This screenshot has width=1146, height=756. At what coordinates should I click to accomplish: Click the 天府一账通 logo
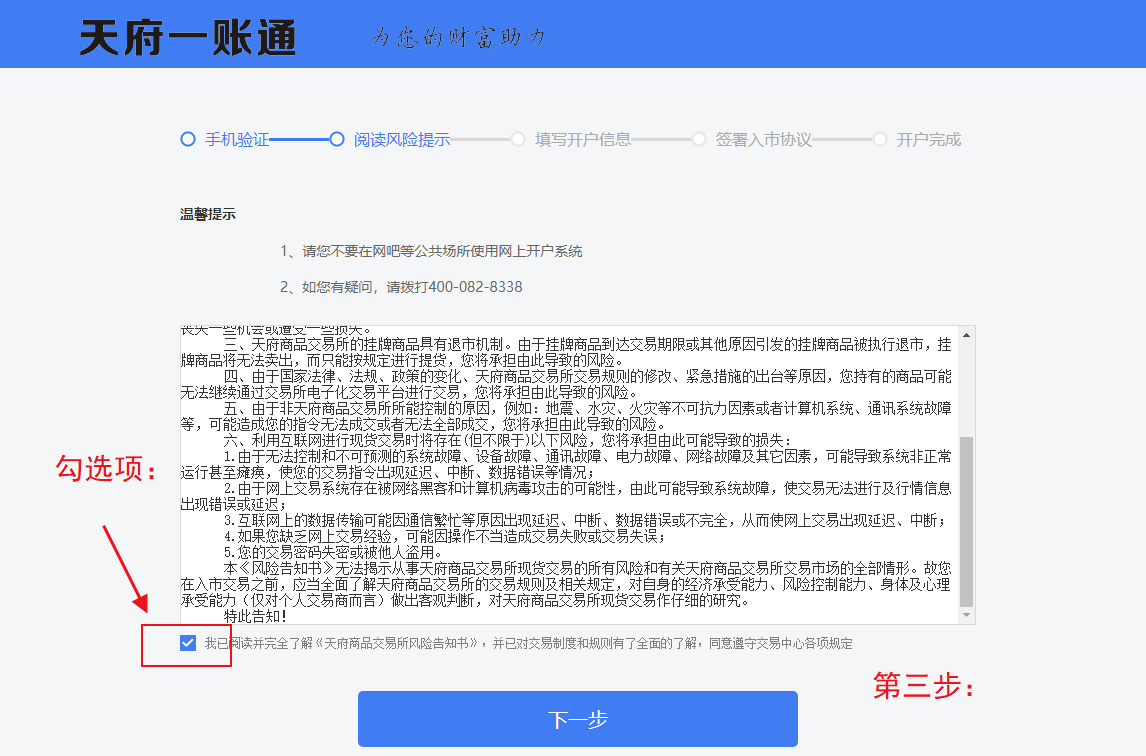click(188, 38)
